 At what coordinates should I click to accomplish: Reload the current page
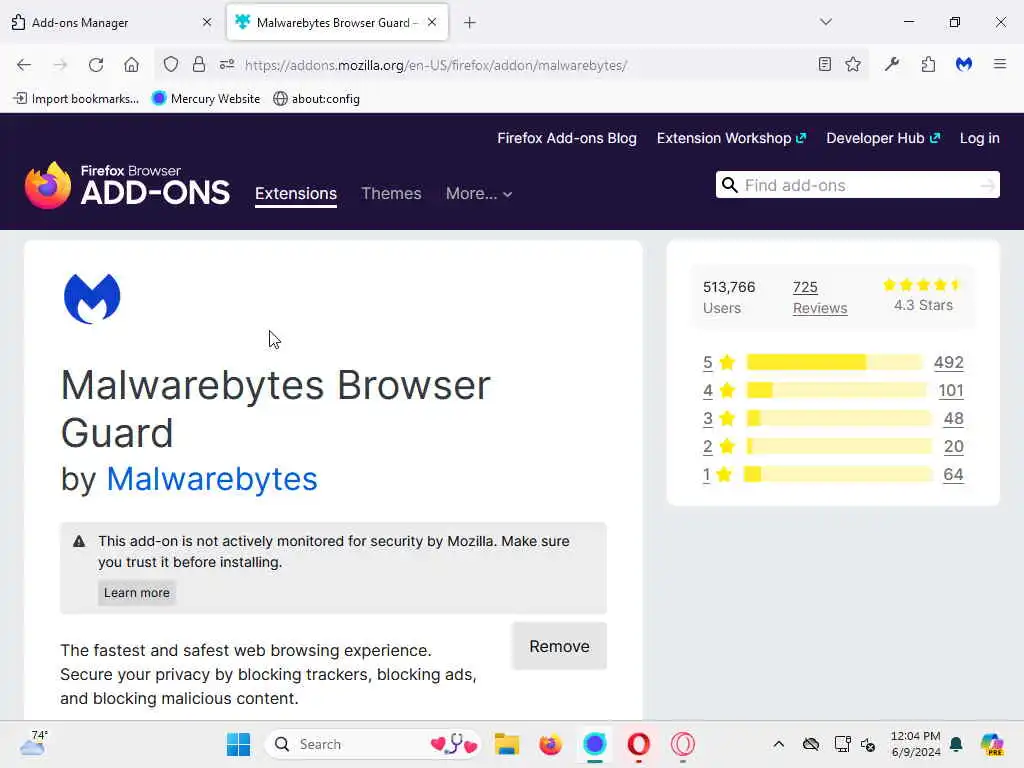click(96, 65)
